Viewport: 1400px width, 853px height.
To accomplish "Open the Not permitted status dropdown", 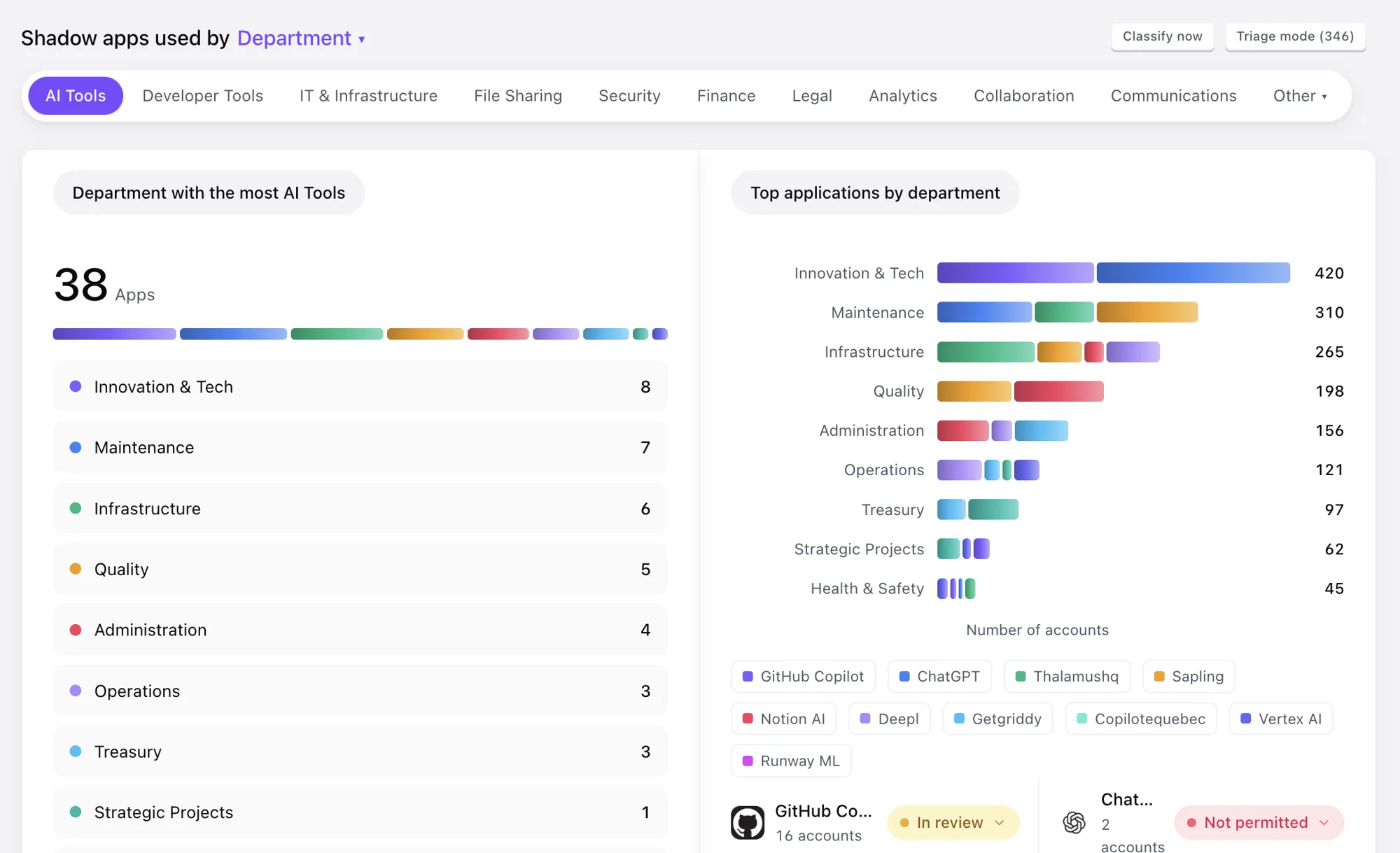I will tap(1259, 822).
